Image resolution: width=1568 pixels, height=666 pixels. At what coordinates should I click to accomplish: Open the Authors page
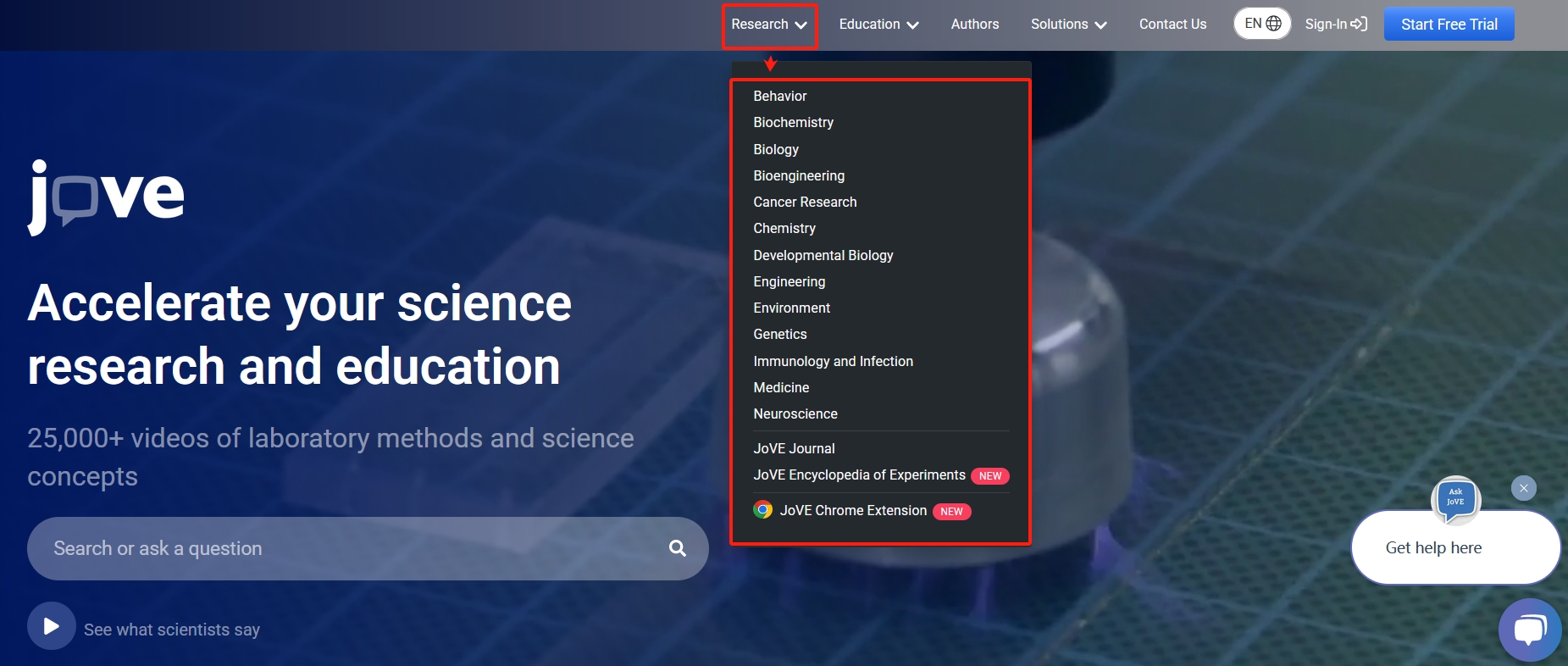click(974, 25)
